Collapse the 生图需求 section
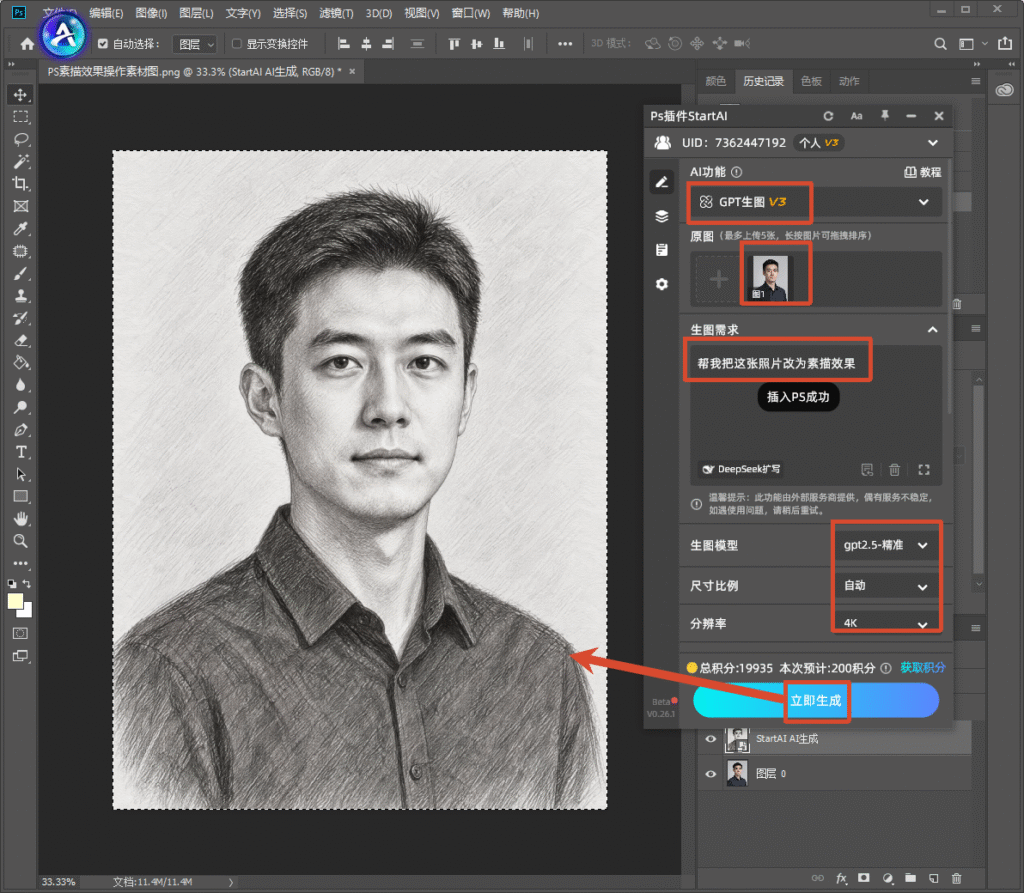The image size is (1024, 893). click(933, 330)
